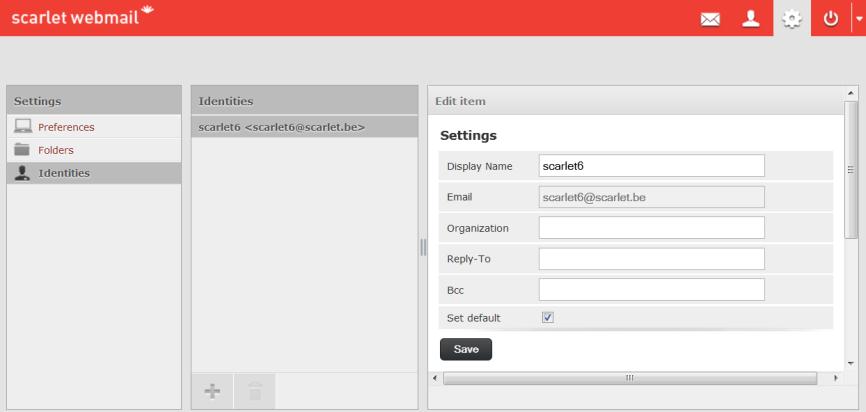Open the settings gear icon
The image size is (866, 412).
tap(792, 19)
